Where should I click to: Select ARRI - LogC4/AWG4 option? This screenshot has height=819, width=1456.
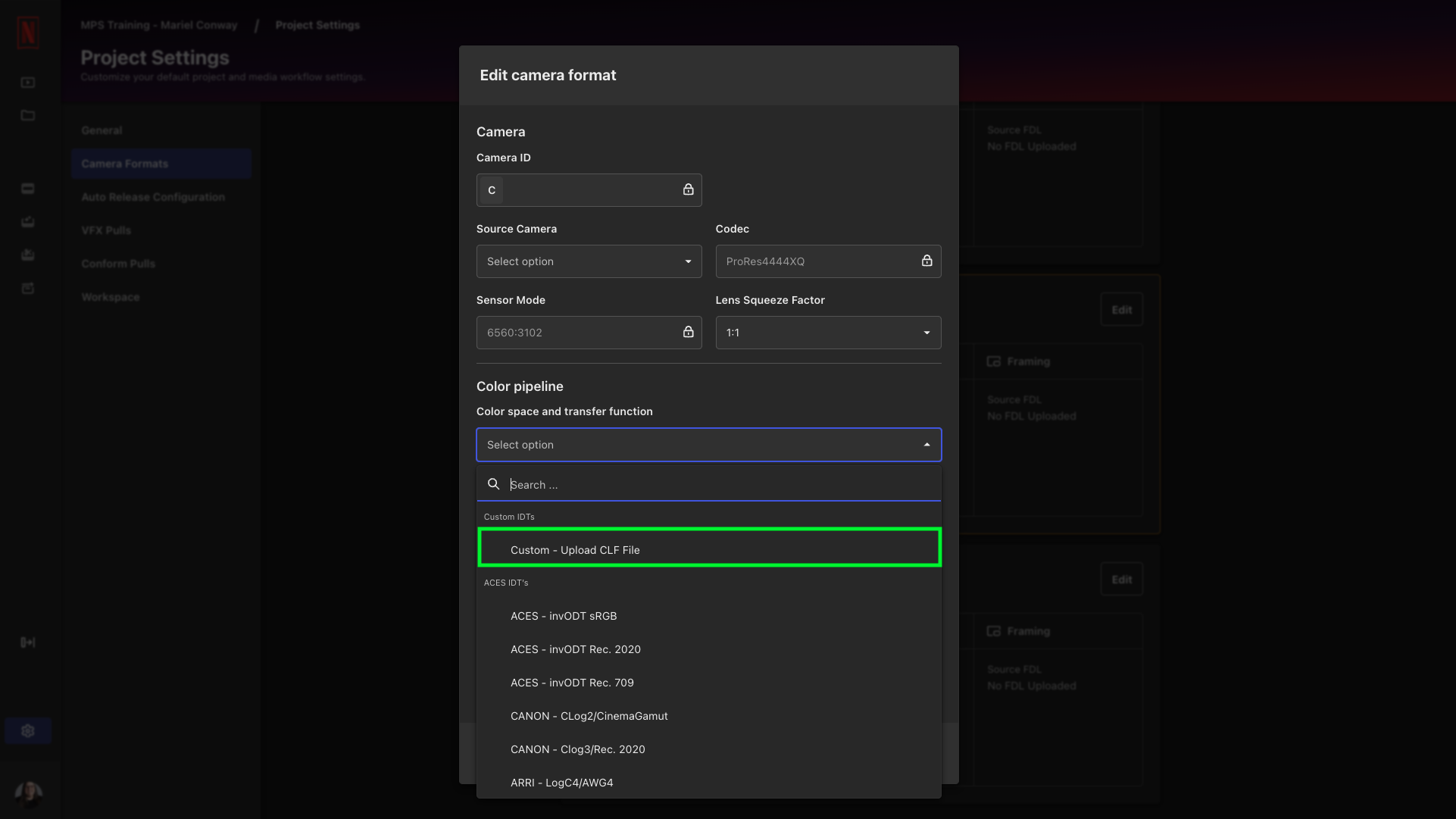pyautogui.click(x=708, y=783)
